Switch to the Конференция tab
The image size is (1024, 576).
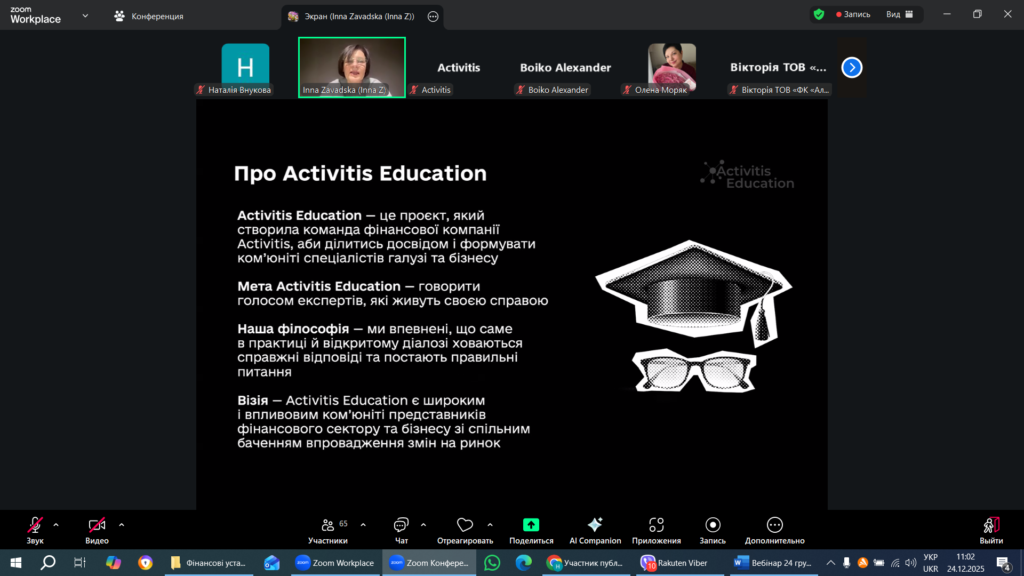coord(148,16)
